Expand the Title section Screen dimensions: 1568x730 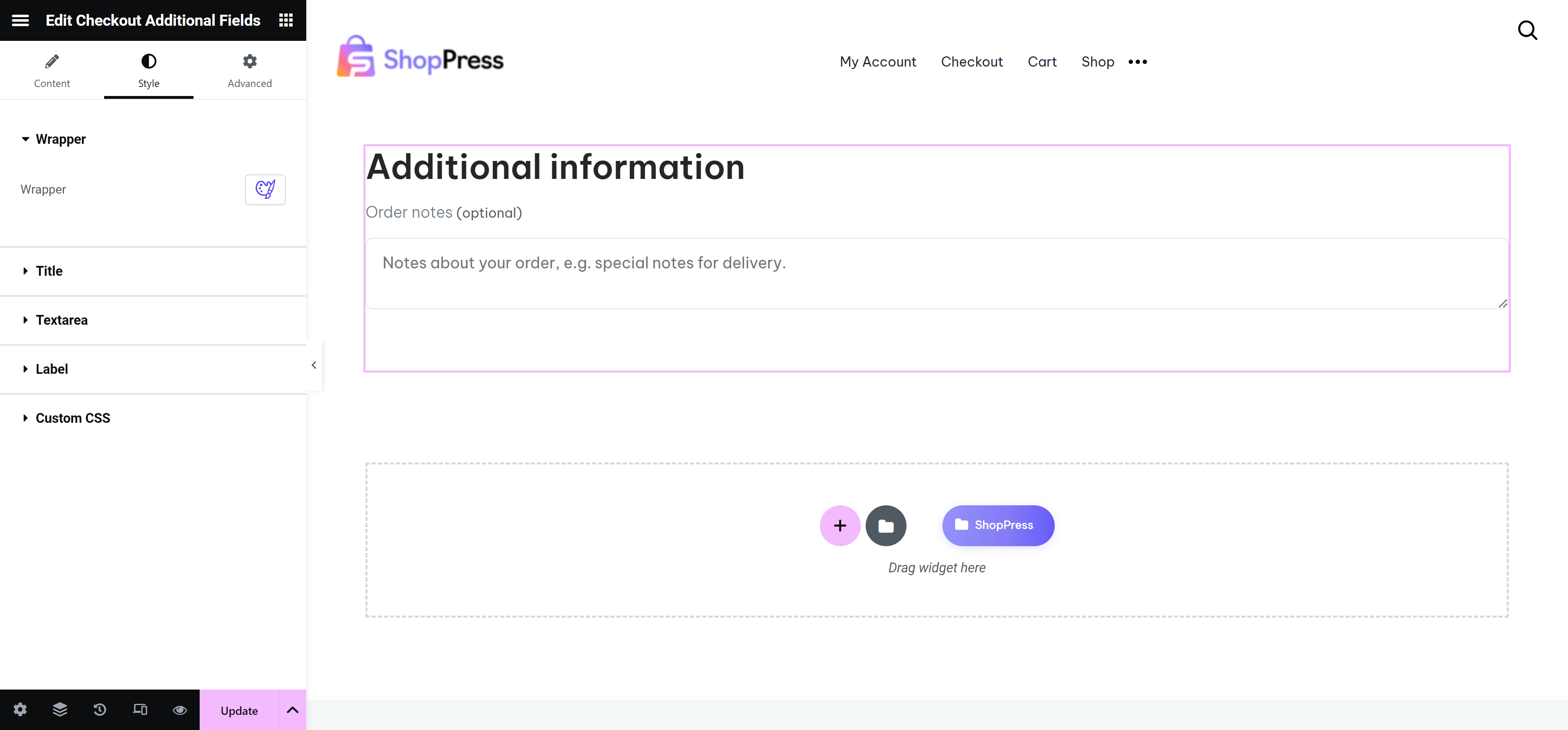point(49,271)
